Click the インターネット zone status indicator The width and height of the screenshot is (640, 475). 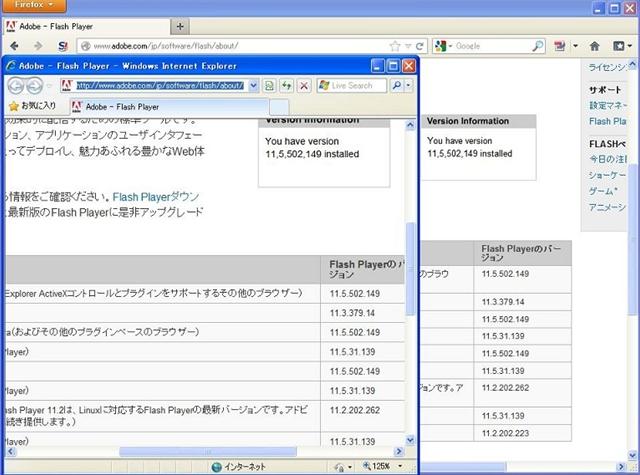[x=238, y=466]
